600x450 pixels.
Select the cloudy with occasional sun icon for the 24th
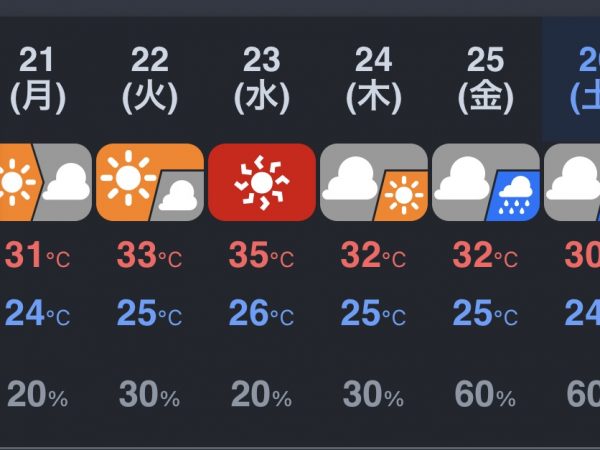tap(374, 182)
